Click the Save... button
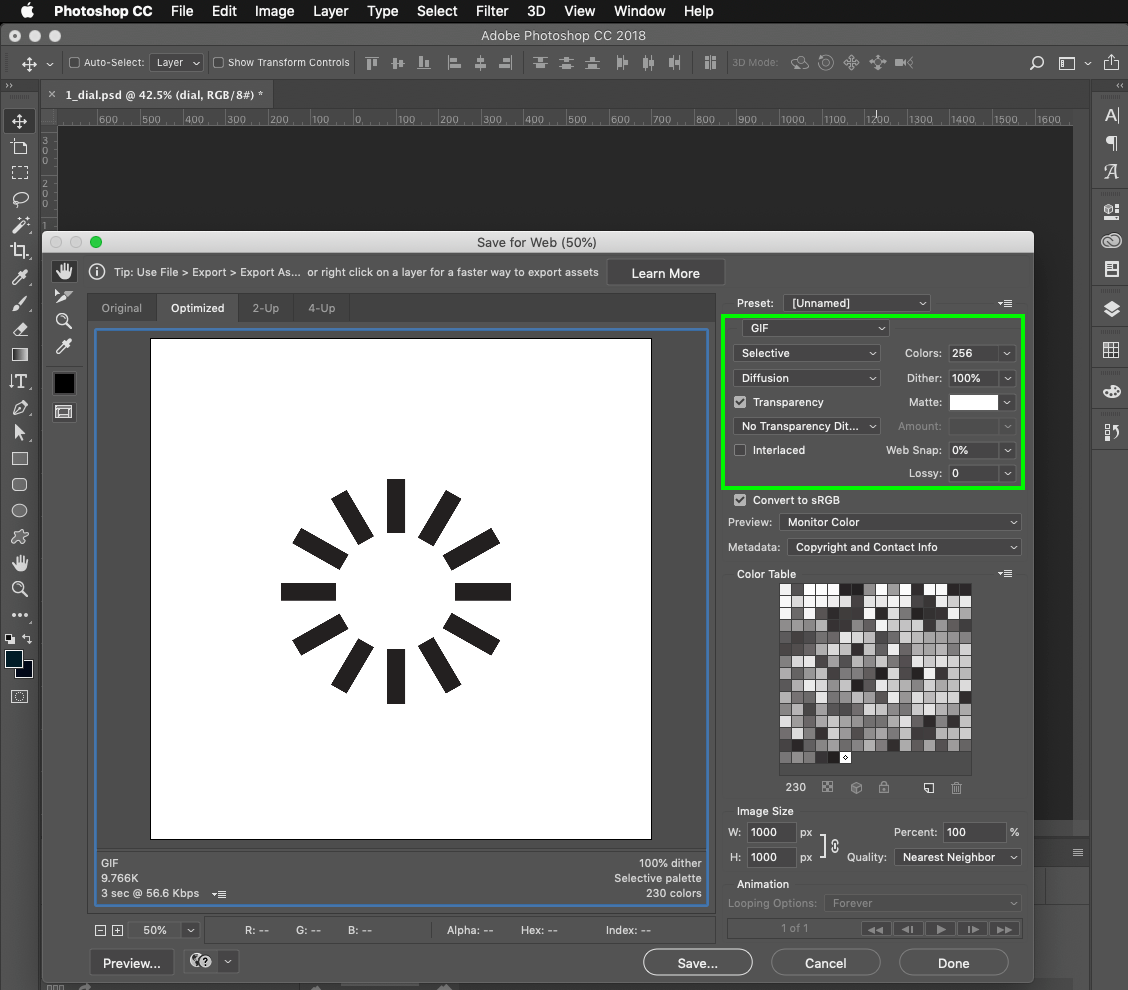The width and height of the screenshot is (1128, 990). tap(697, 963)
